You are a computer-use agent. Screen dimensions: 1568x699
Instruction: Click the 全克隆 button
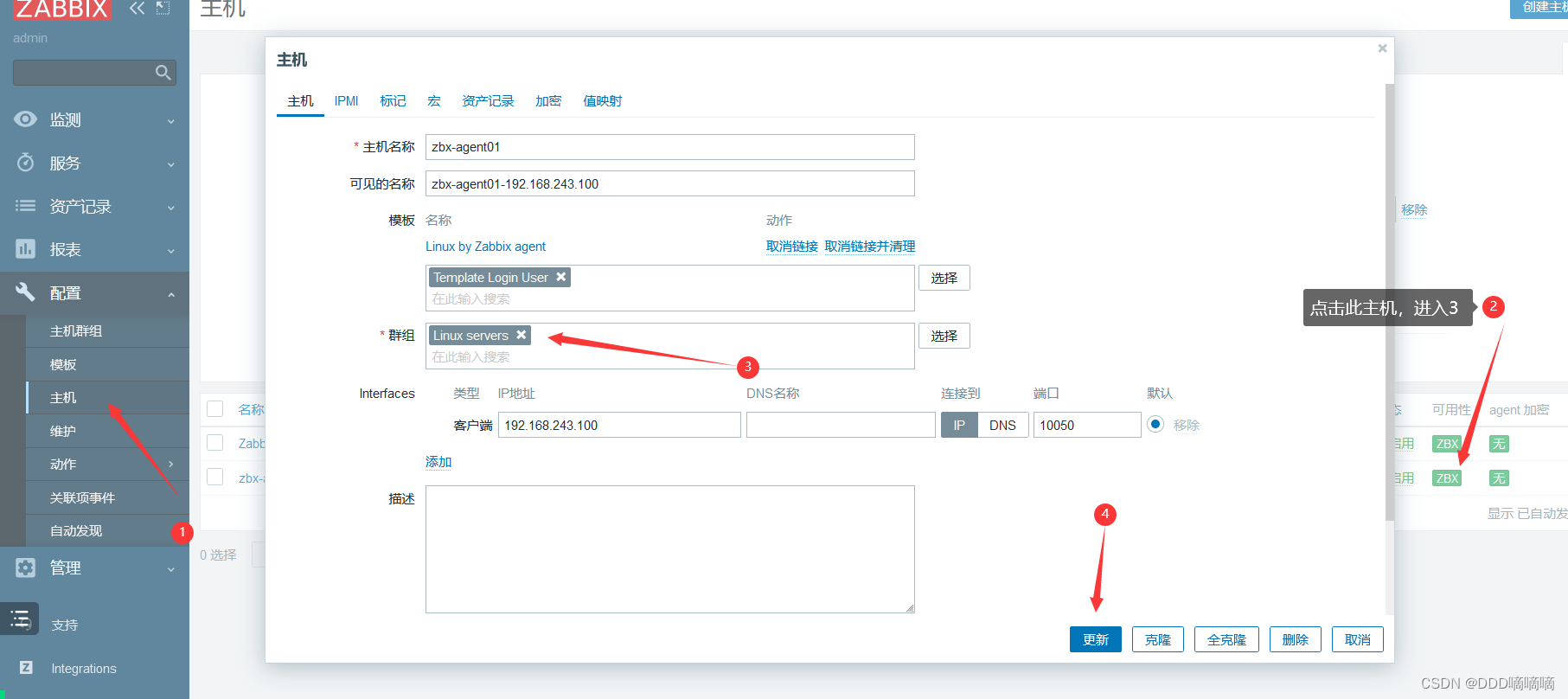pos(1226,639)
